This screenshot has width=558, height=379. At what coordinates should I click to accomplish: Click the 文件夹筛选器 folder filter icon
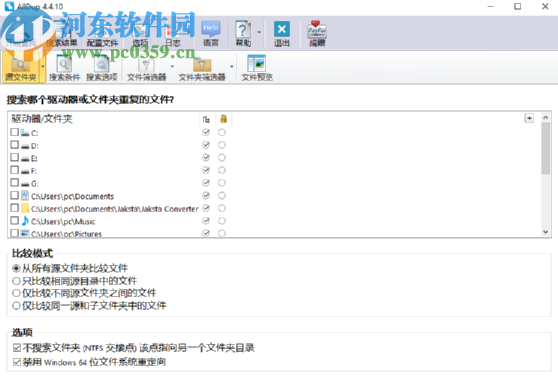coord(202,68)
